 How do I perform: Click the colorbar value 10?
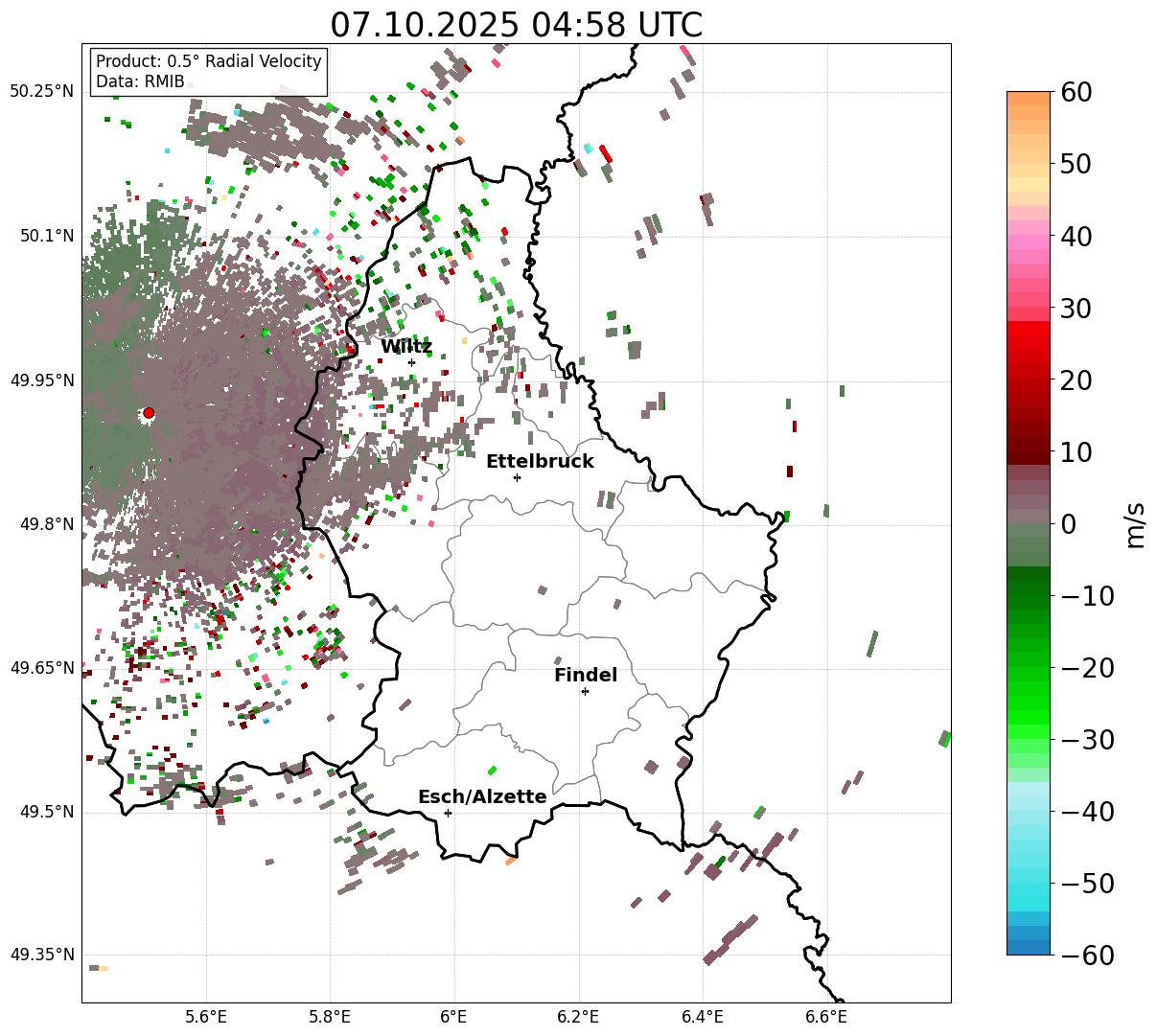[1077, 451]
